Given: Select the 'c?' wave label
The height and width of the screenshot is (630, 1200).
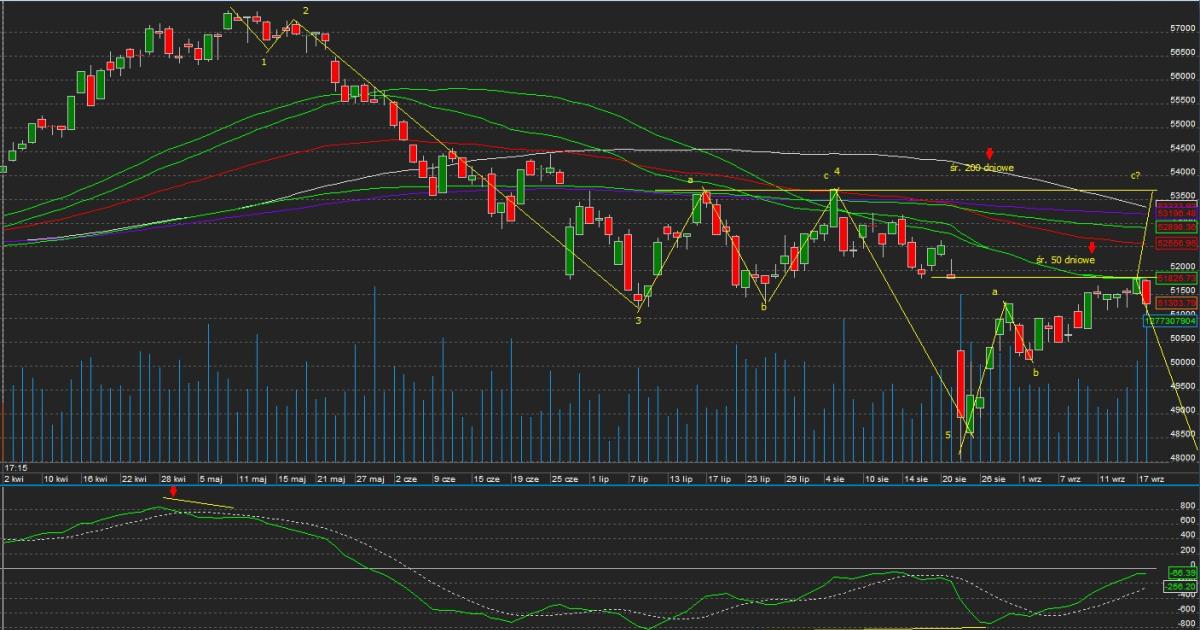Looking at the screenshot, I should tap(1136, 176).
